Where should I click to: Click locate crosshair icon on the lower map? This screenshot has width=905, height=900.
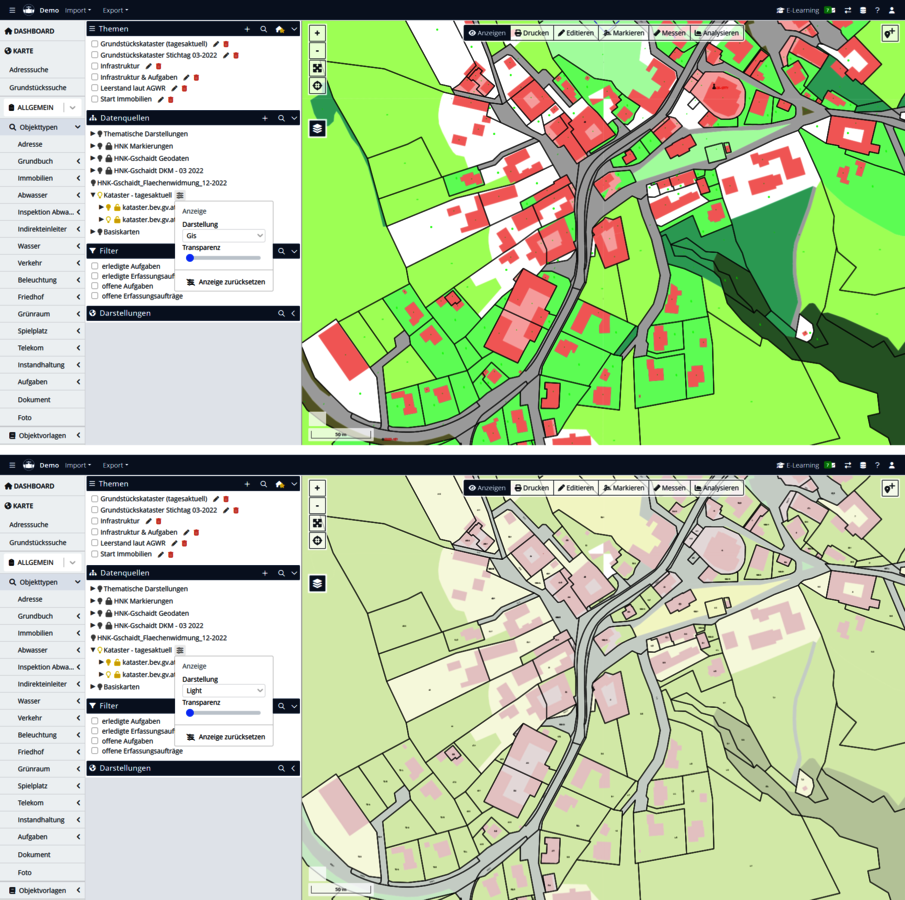click(x=317, y=541)
